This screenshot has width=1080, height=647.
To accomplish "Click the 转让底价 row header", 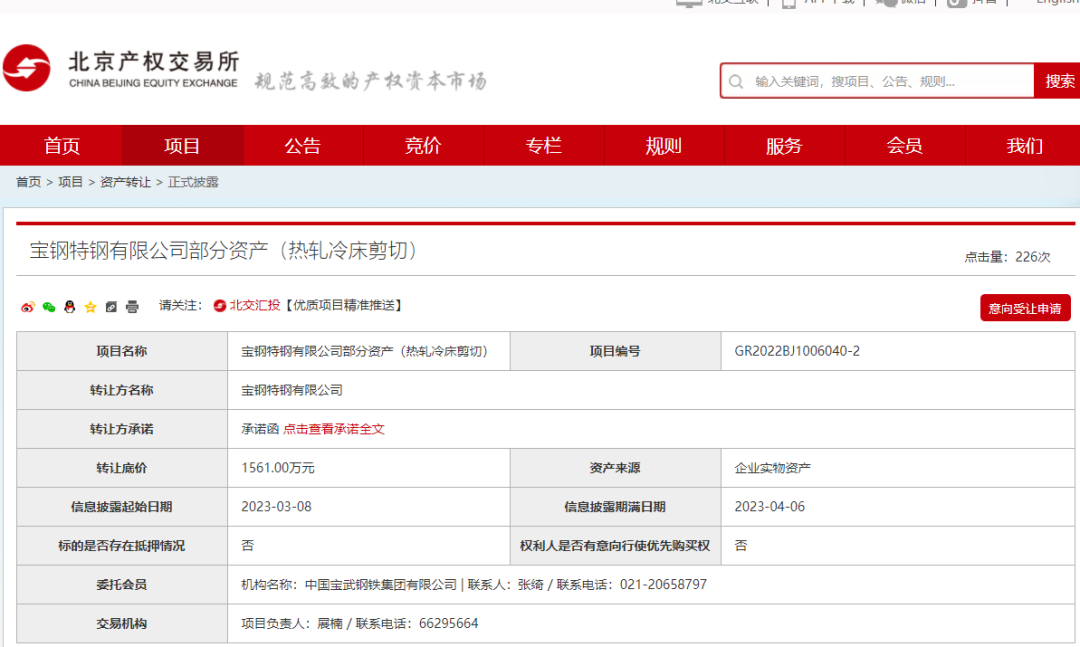I will (122, 468).
